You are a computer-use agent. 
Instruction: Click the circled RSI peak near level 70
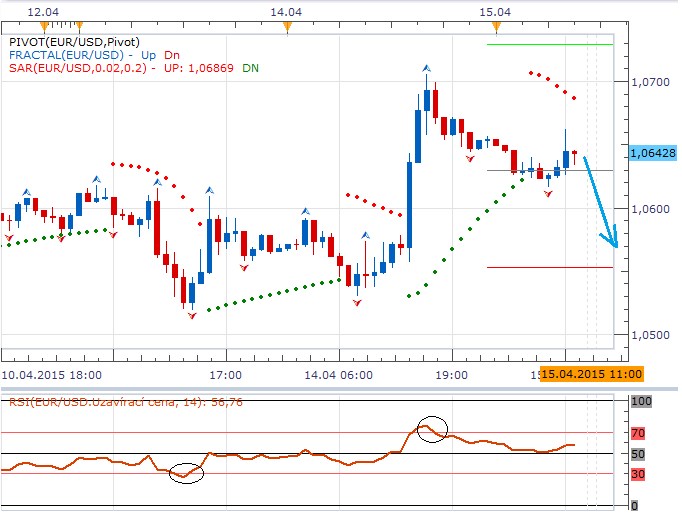click(431, 429)
